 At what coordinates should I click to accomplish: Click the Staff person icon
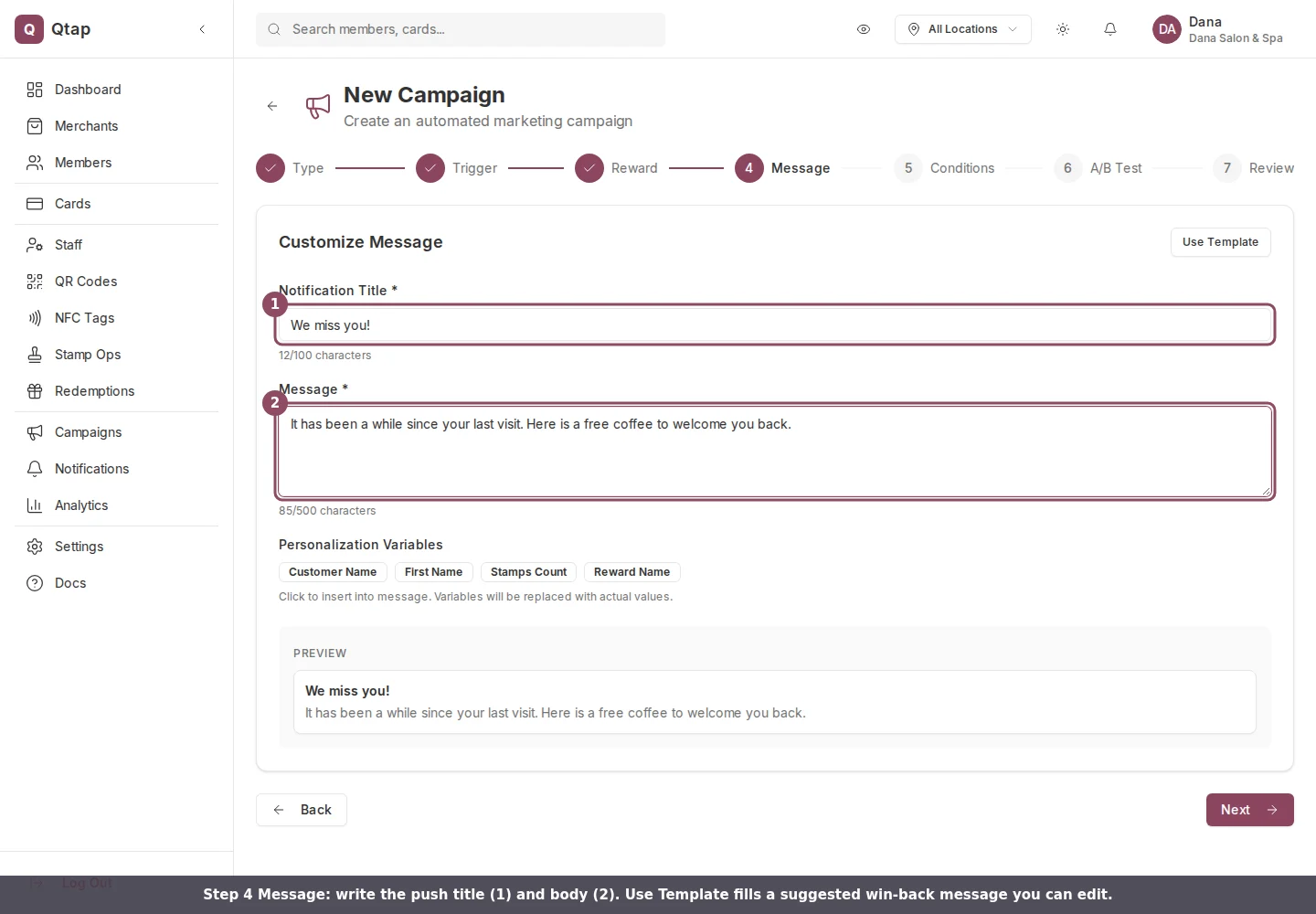click(35, 245)
